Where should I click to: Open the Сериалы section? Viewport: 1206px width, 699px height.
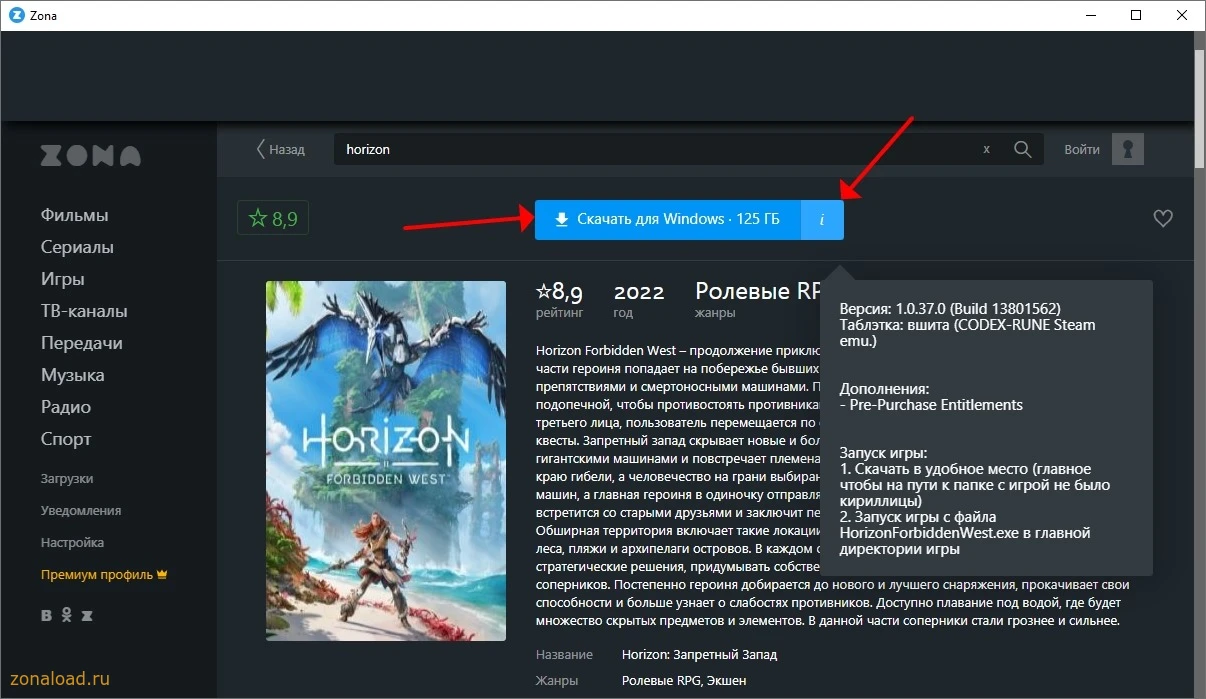(x=77, y=247)
